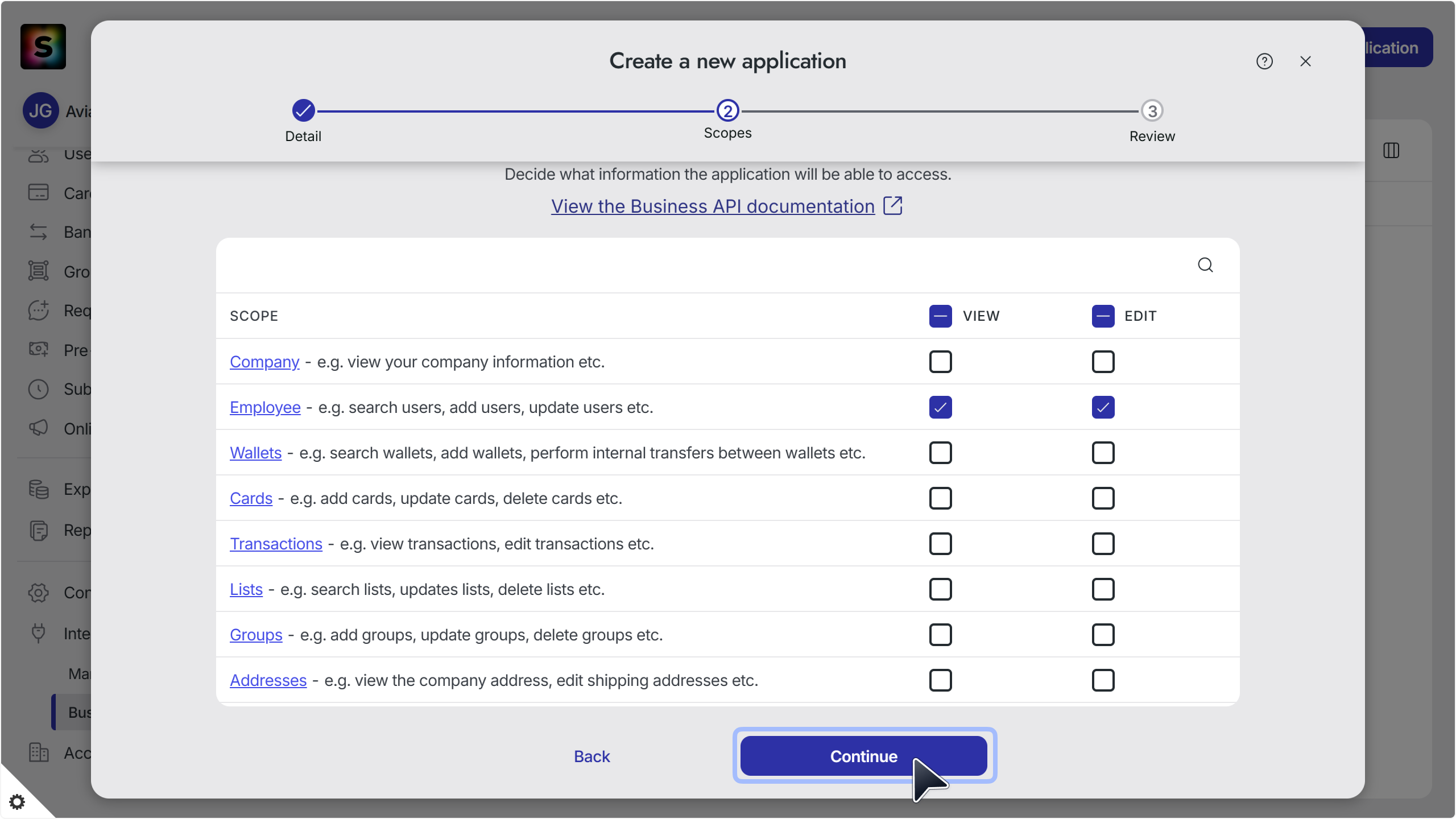
Task: Enable View access for Addresses scope
Action: click(x=940, y=680)
